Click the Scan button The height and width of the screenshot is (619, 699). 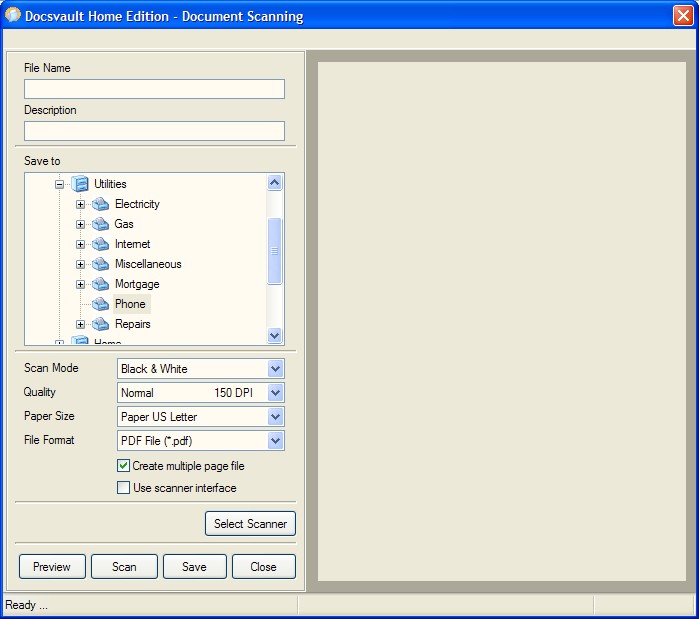pyautogui.click(x=124, y=567)
